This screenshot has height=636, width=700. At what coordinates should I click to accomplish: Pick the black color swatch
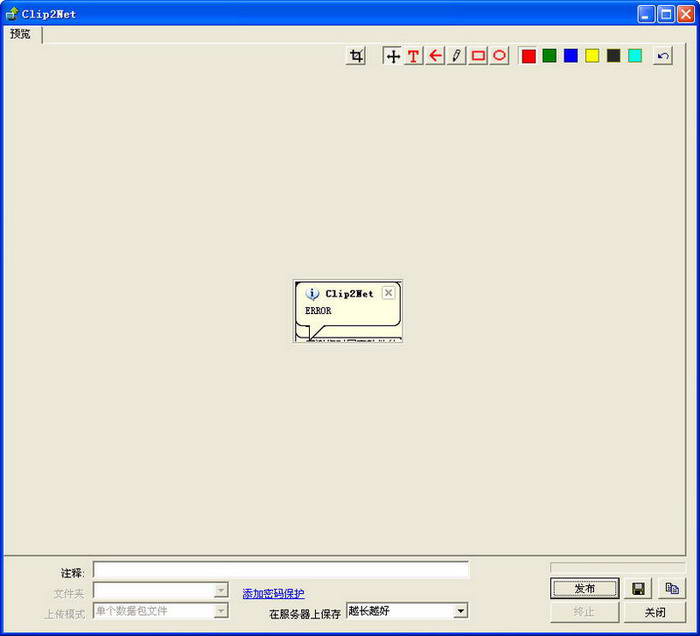pos(614,56)
